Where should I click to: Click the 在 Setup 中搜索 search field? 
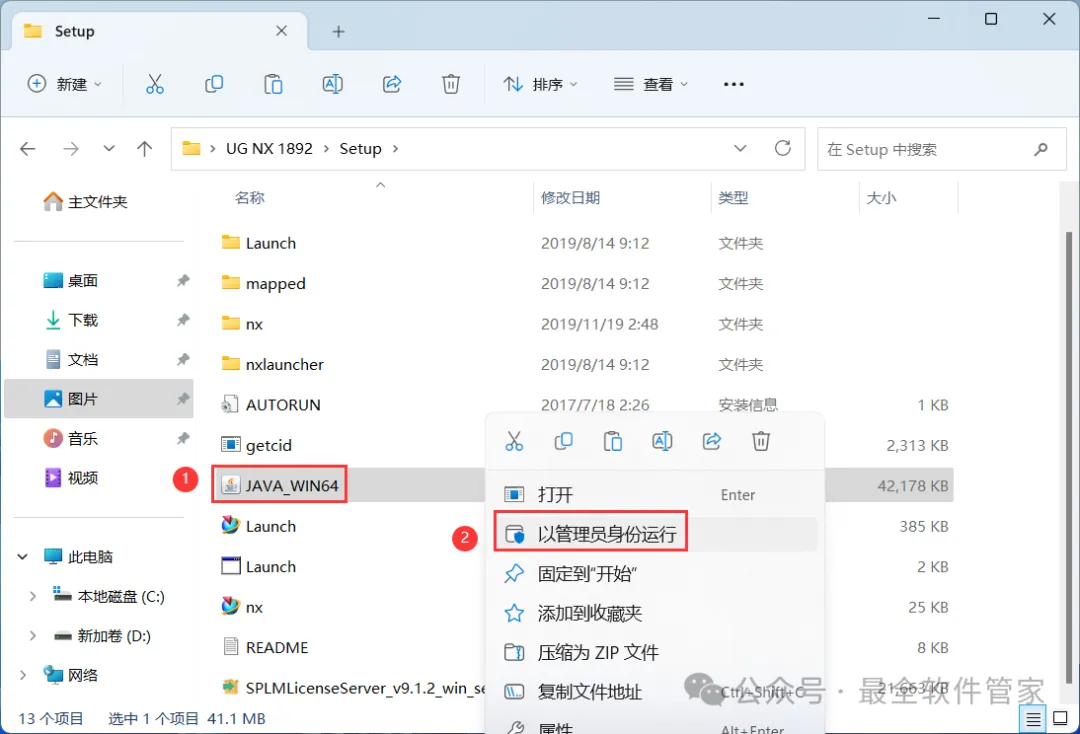click(x=942, y=149)
